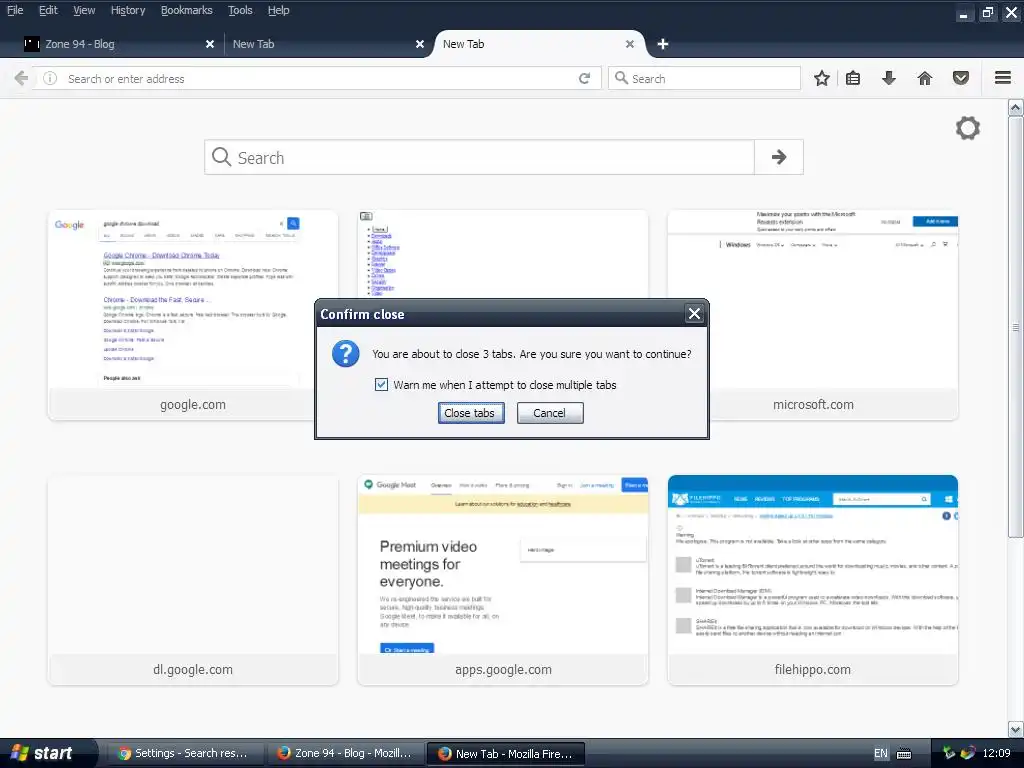
Task: Confirm with Close tabs button
Action: 471,413
